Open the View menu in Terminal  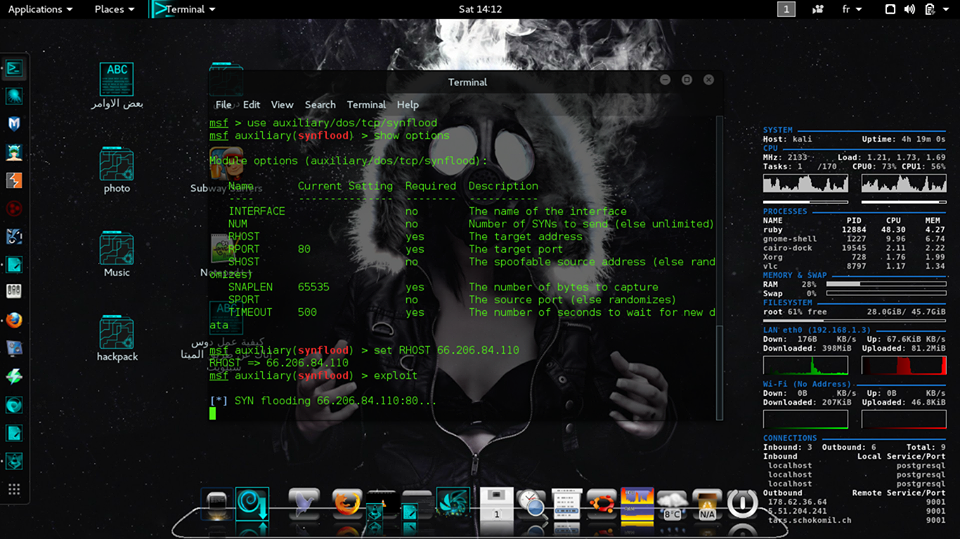point(282,105)
